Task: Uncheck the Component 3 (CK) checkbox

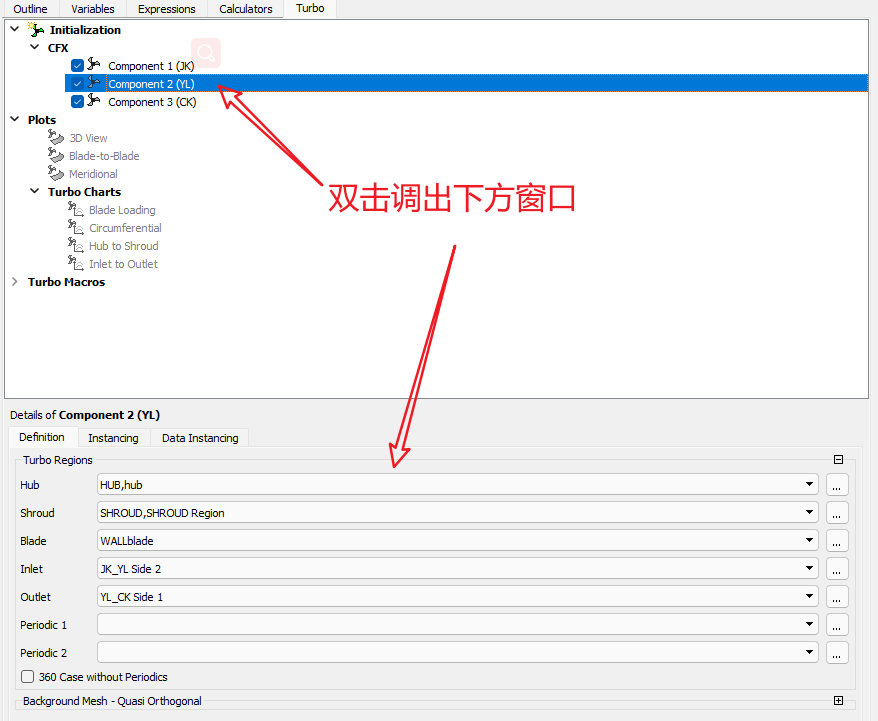Action: coord(77,102)
